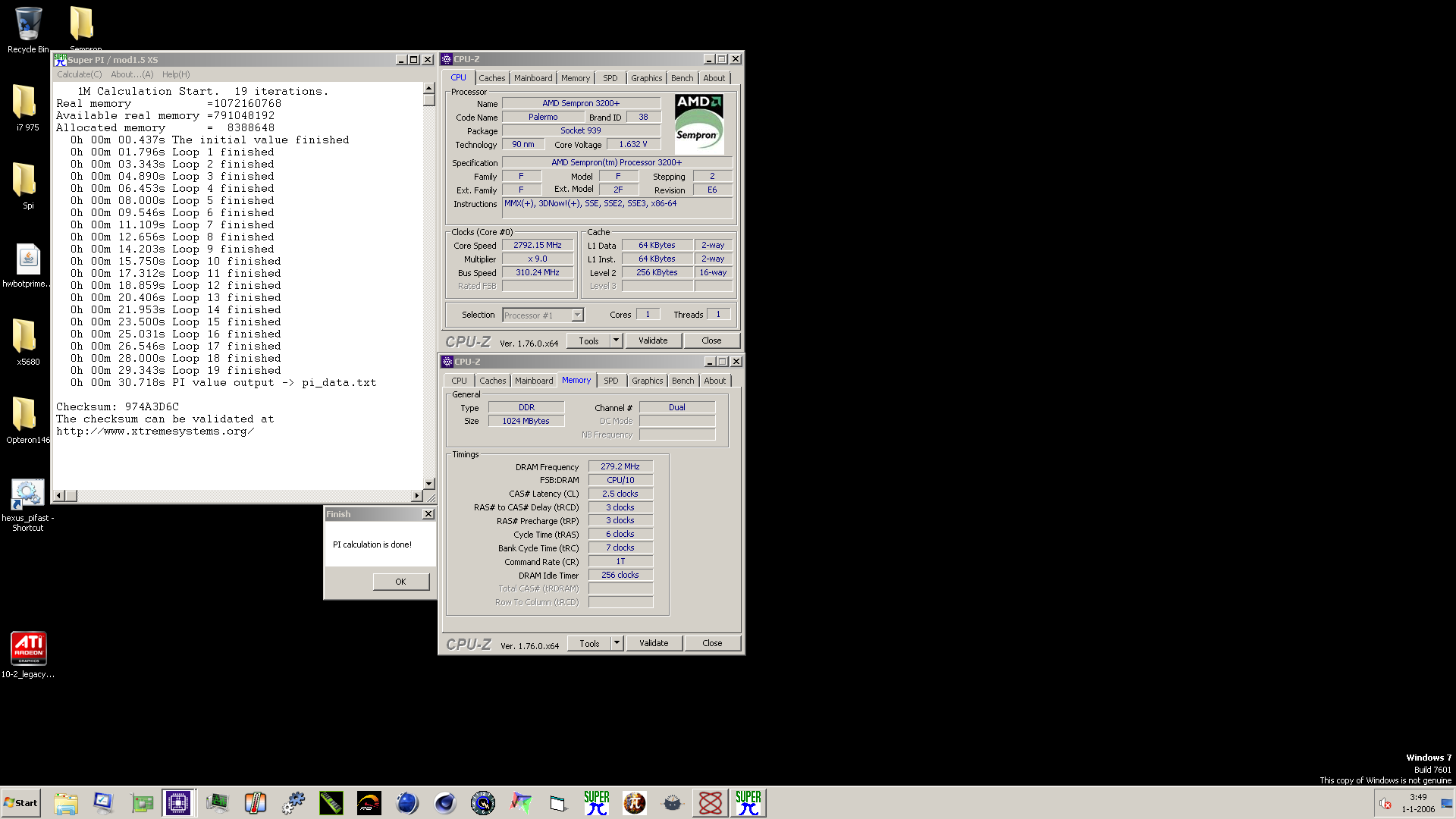Click Super PI horizontal scrollbar right arrow
1456x819 pixels.
tap(416, 496)
